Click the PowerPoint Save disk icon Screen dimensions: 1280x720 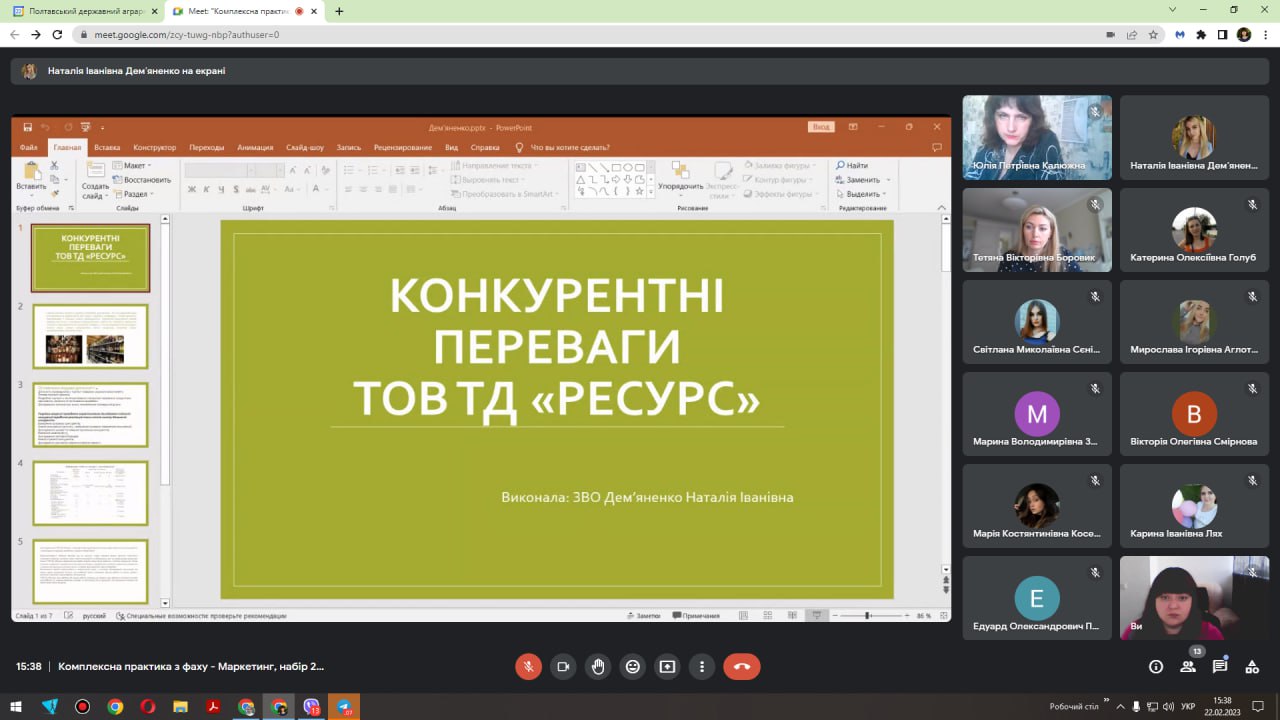tap(28, 127)
